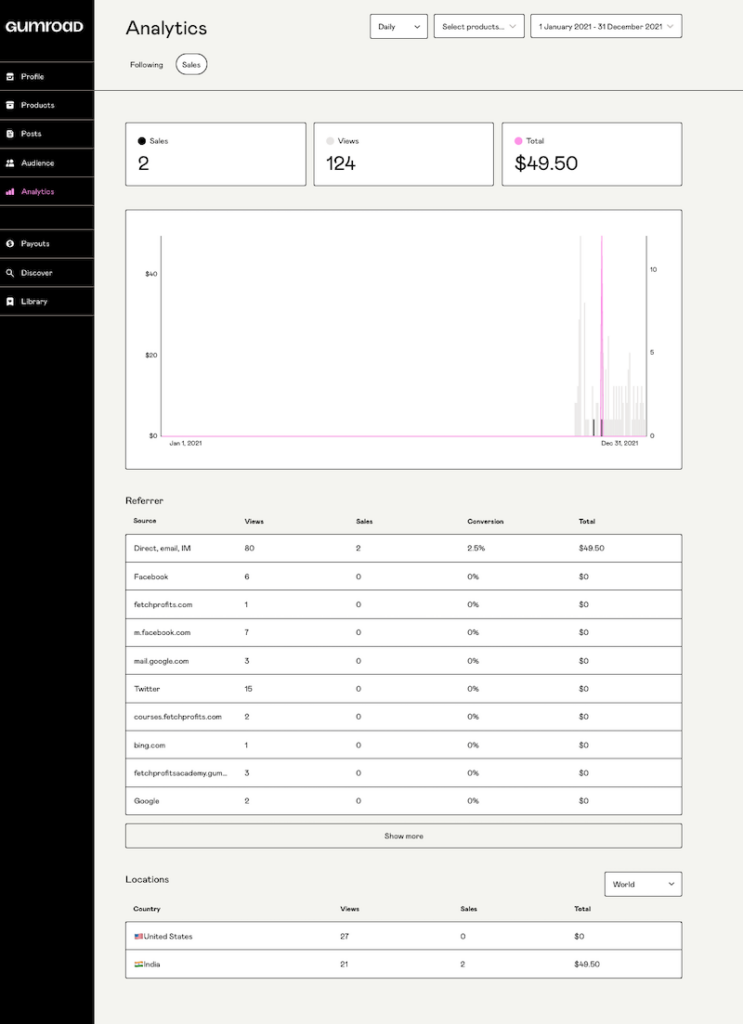
Task: Open the Payouts page
Action: pyautogui.click(x=47, y=244)
